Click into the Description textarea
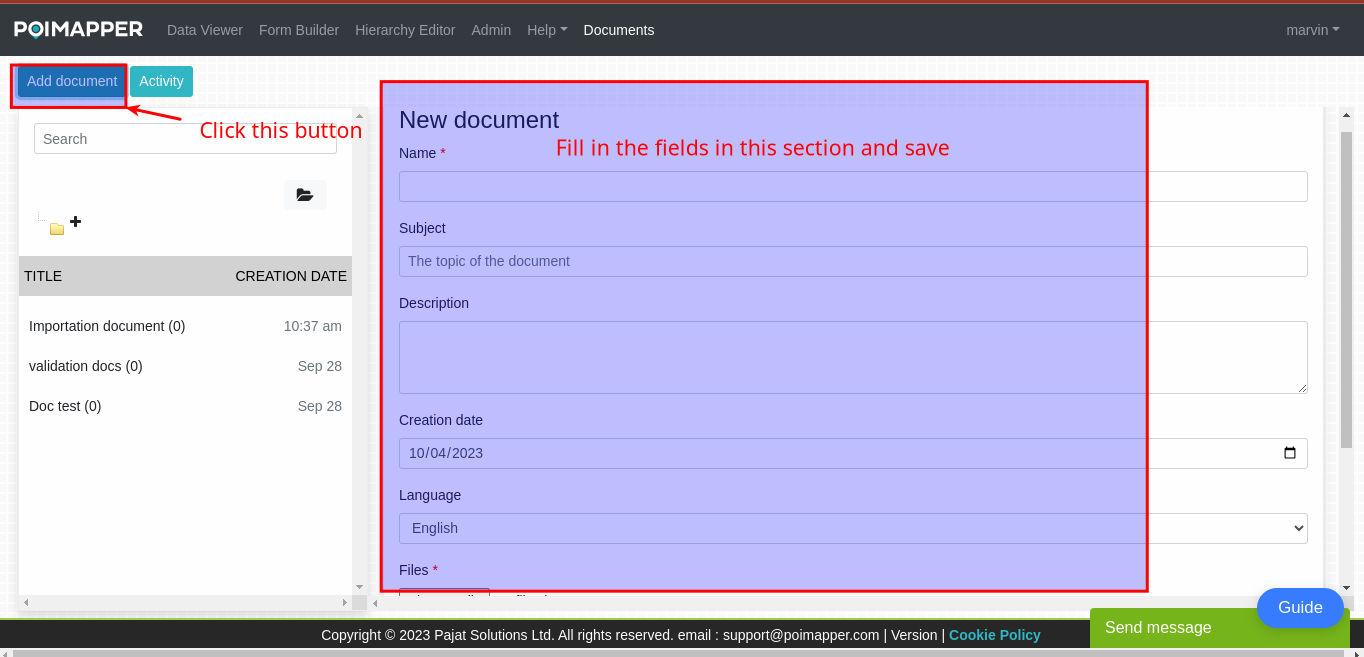The width and height of the screenshot is (1364, 657). 853,357
